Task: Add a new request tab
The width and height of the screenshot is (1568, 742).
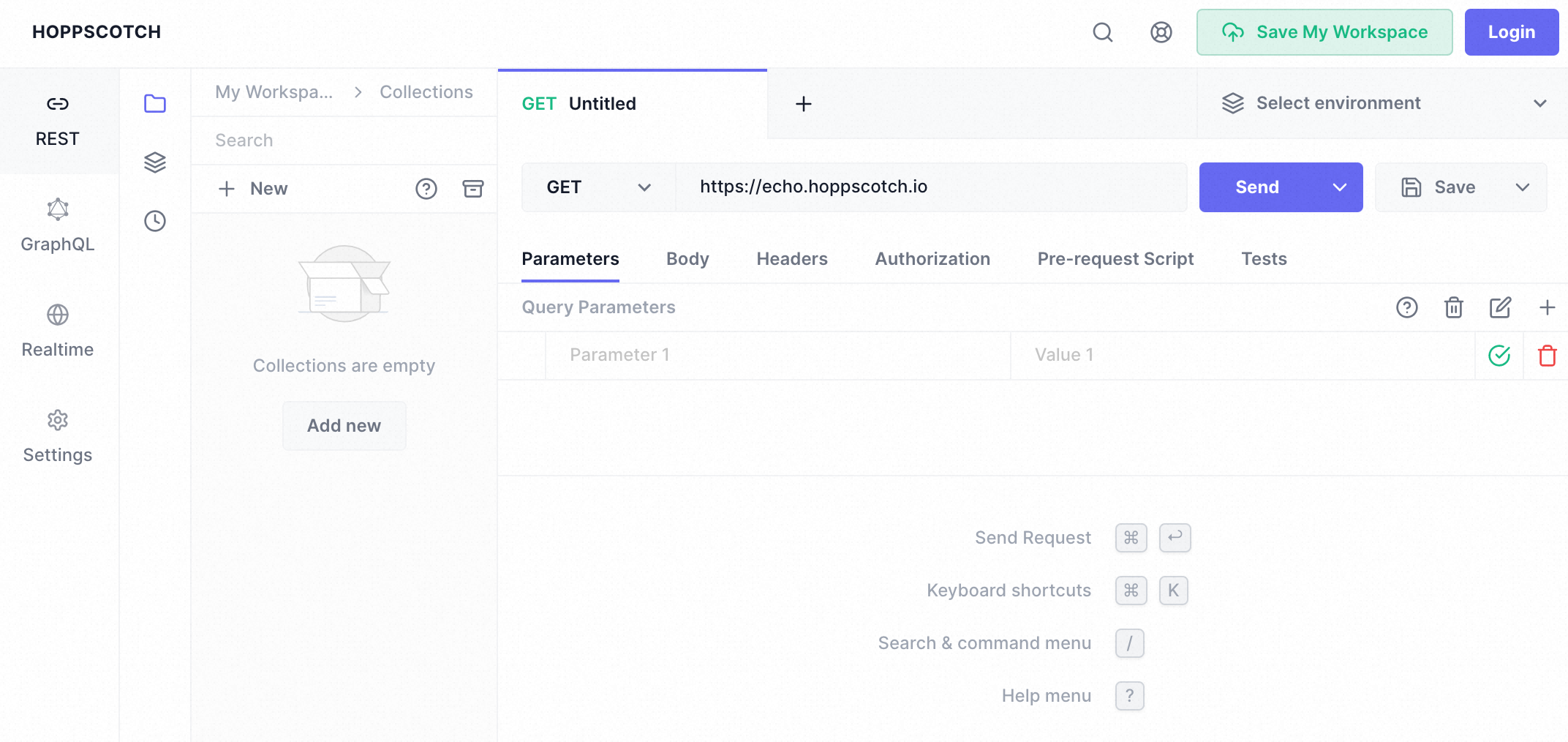Action: tap(804, 104)
